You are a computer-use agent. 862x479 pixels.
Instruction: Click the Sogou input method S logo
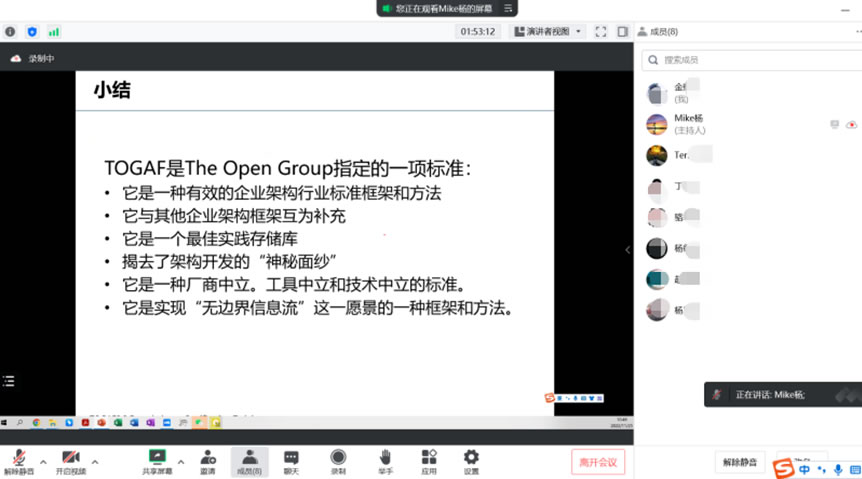[783, 469]
